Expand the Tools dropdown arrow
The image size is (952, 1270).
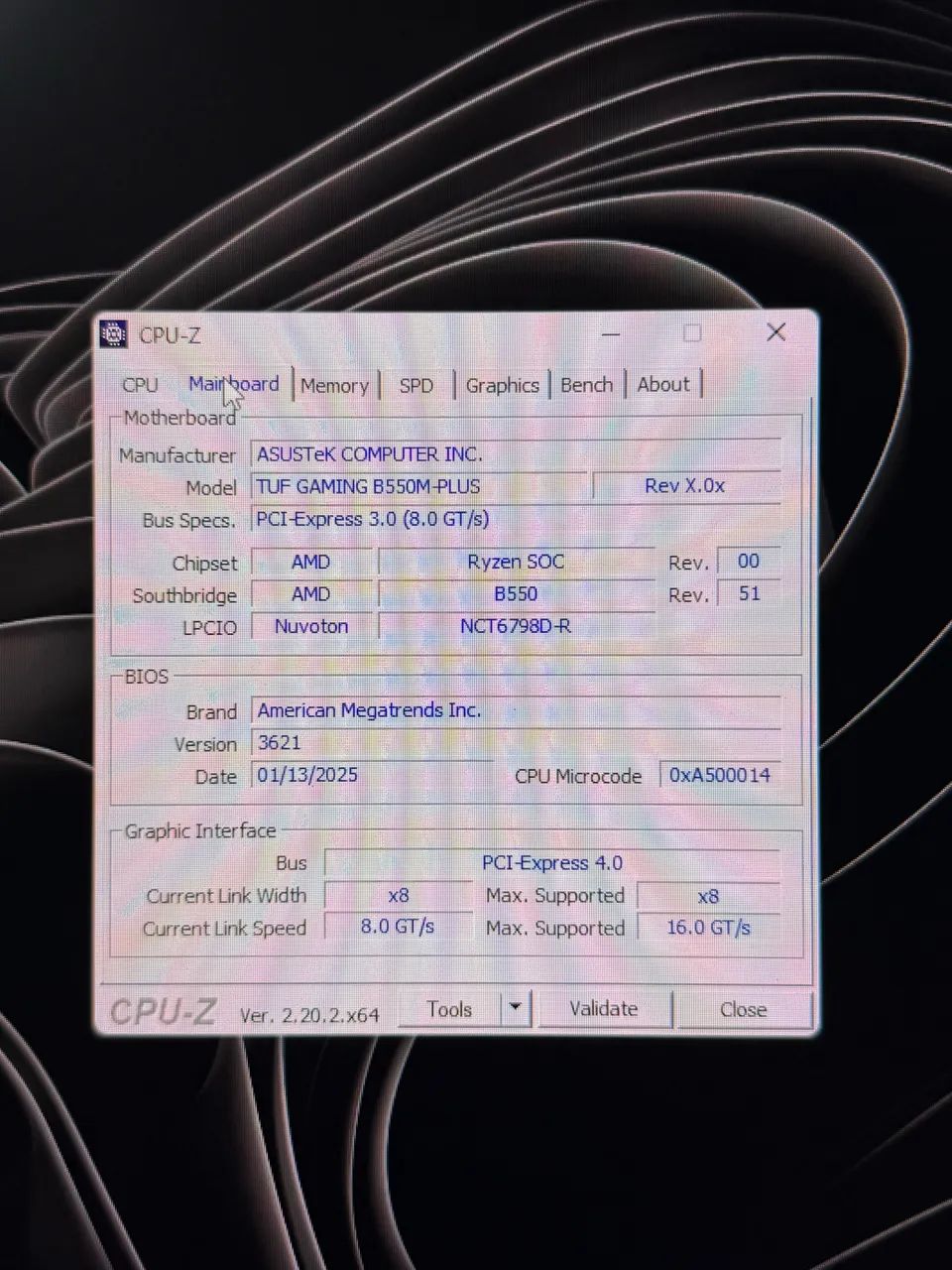516,1009
